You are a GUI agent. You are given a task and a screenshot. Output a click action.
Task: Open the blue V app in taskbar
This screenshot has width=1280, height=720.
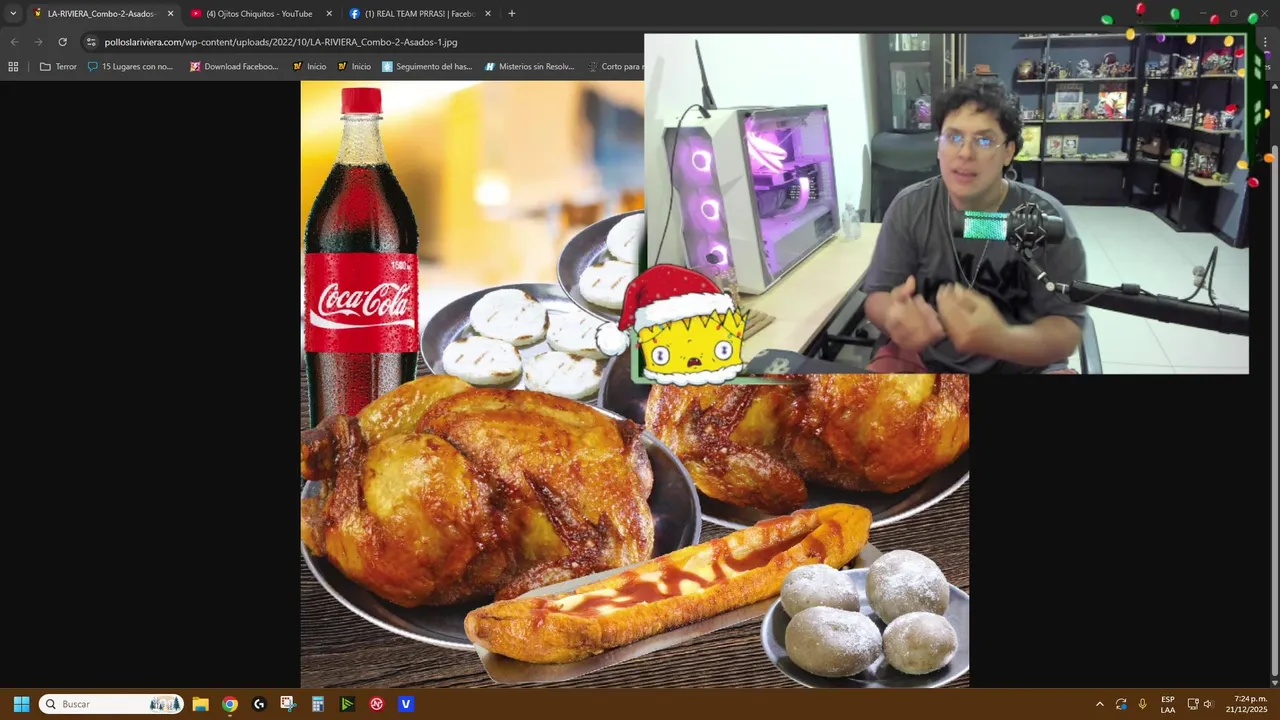[x=406, y=704]
